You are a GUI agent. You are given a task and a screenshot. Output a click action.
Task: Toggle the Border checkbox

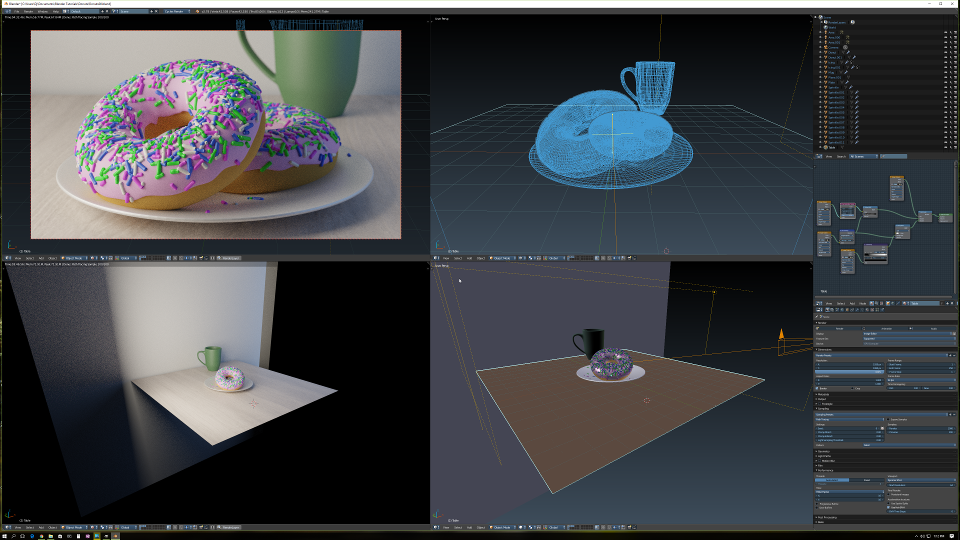(817, 388)
